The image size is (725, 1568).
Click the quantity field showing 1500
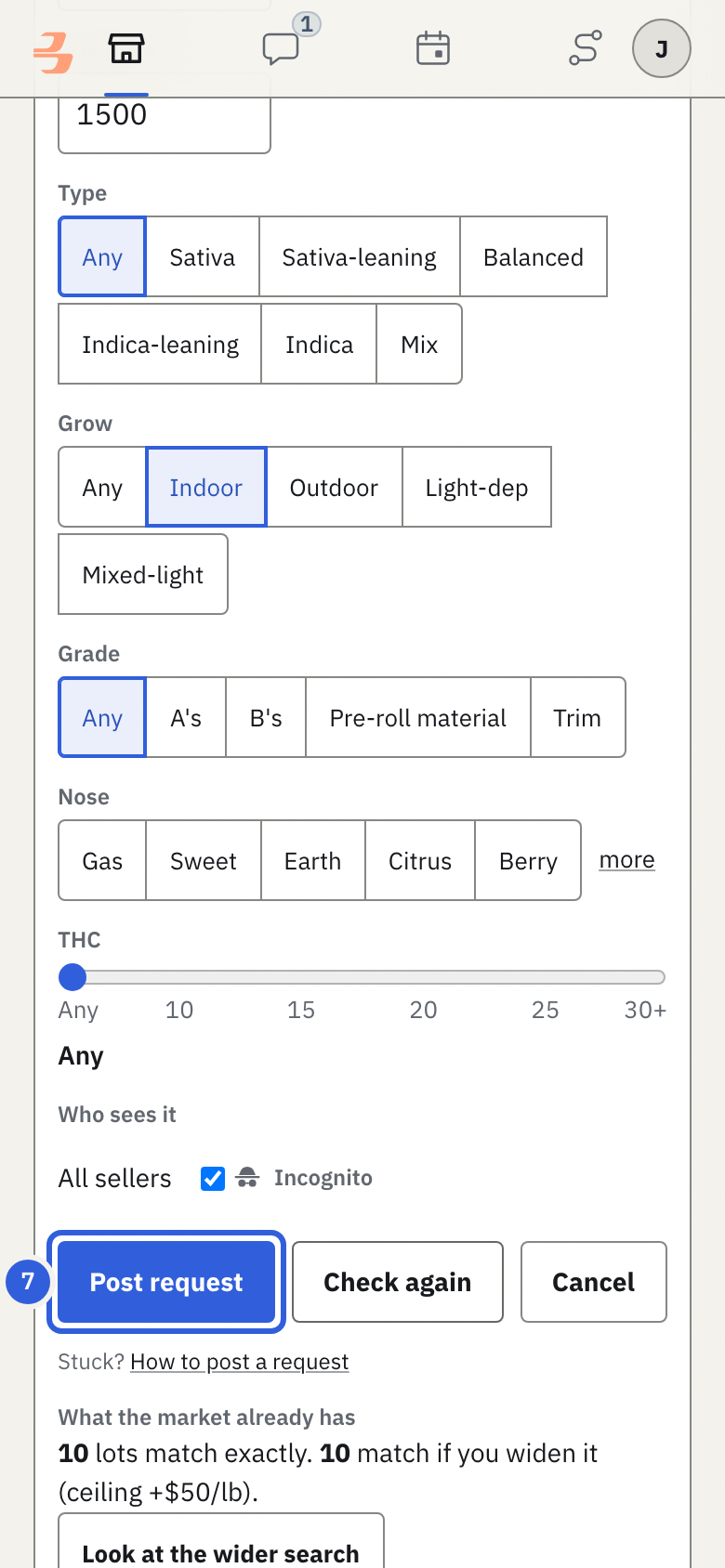(165, 116)
